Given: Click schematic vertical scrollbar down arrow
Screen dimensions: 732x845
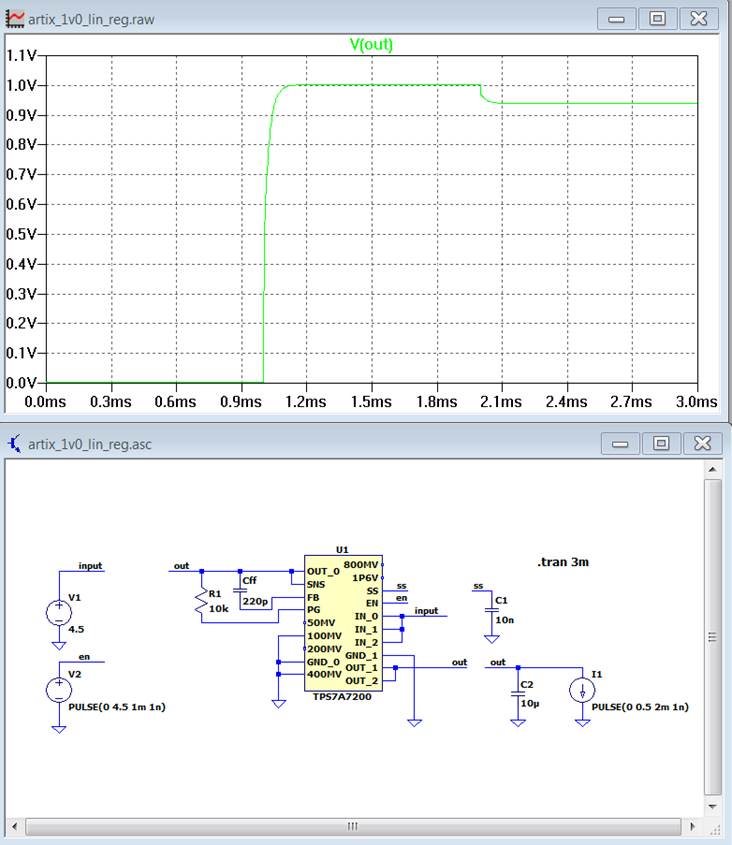Looking at the screenshot, I should coord(712,806).
